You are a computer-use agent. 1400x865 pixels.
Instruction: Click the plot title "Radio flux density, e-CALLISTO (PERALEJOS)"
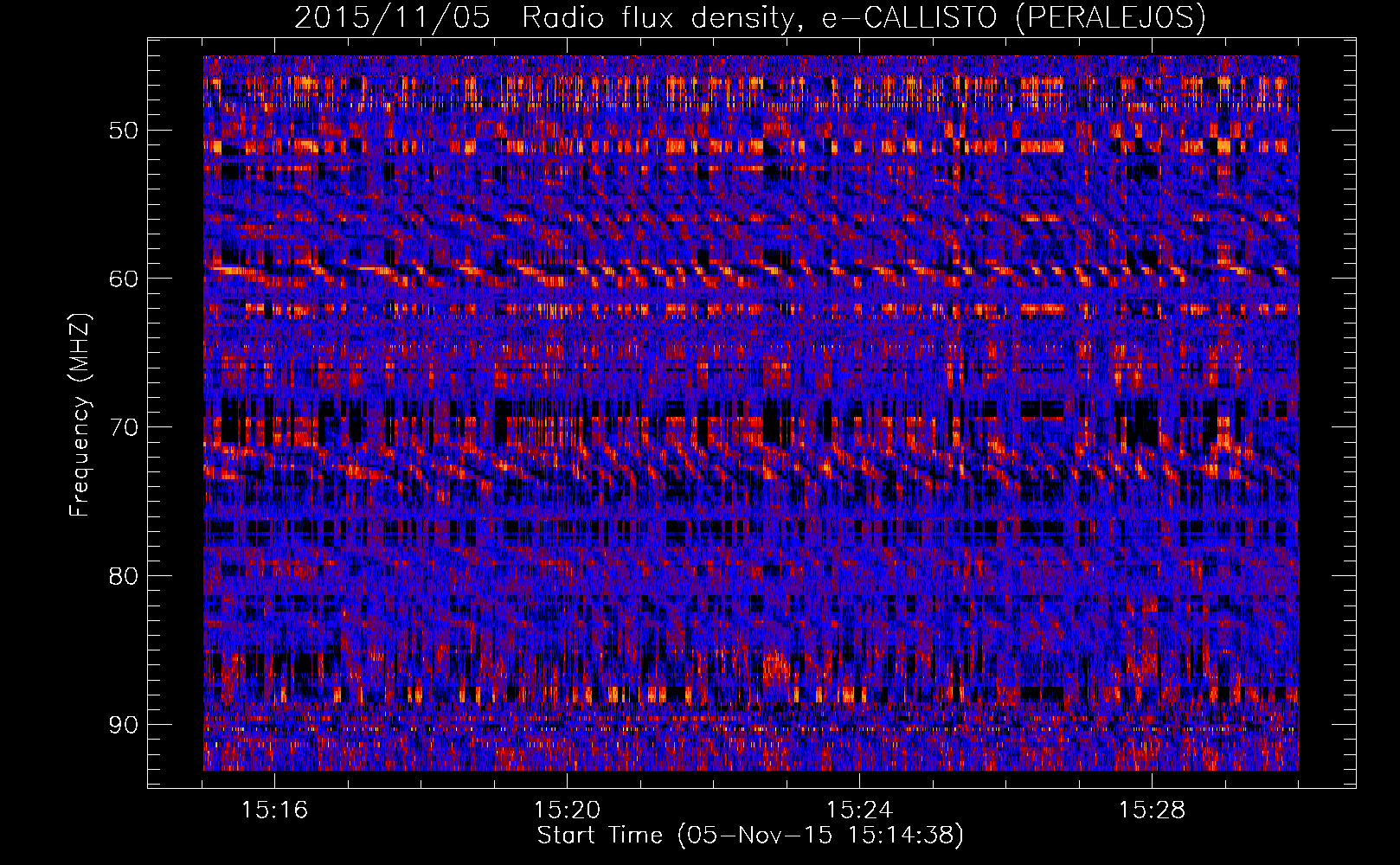(x=864, y=17)
